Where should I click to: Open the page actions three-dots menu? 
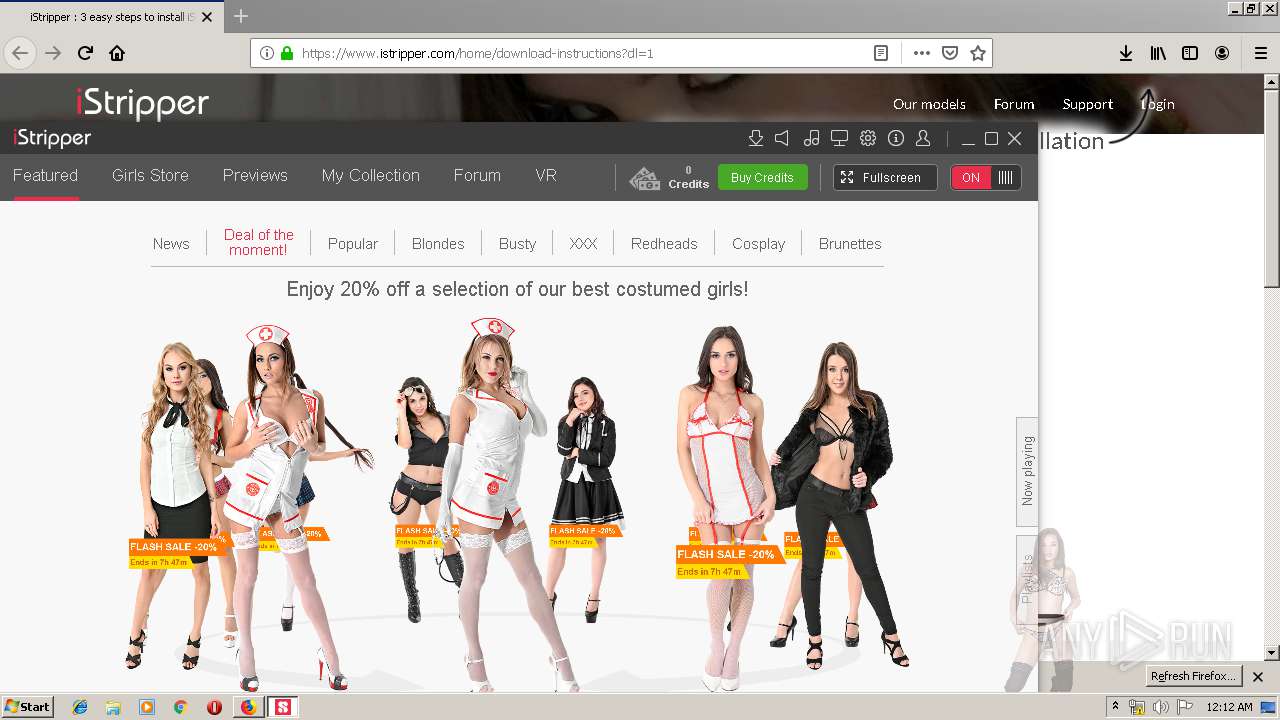(x=922, y=53)
